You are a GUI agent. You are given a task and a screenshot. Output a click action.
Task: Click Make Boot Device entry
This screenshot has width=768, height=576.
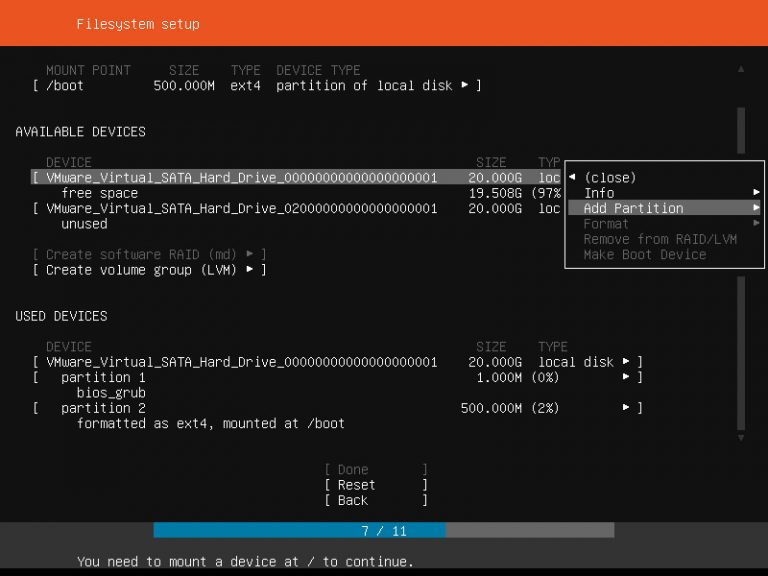click(645, 255)
